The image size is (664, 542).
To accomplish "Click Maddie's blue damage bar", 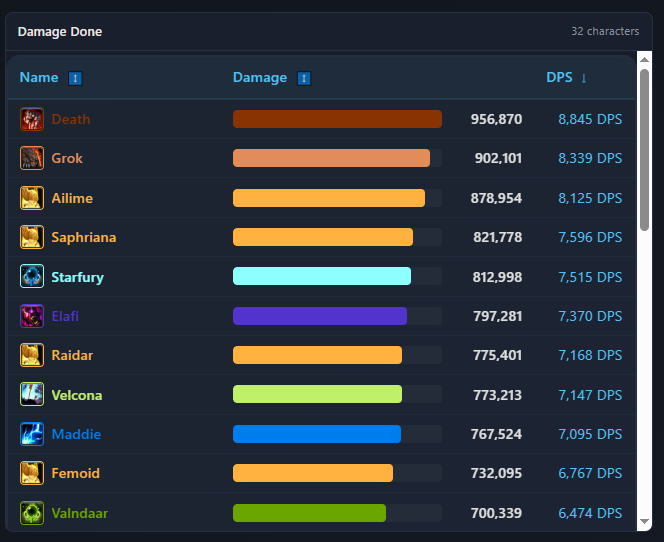I will (x=317, y=434).
